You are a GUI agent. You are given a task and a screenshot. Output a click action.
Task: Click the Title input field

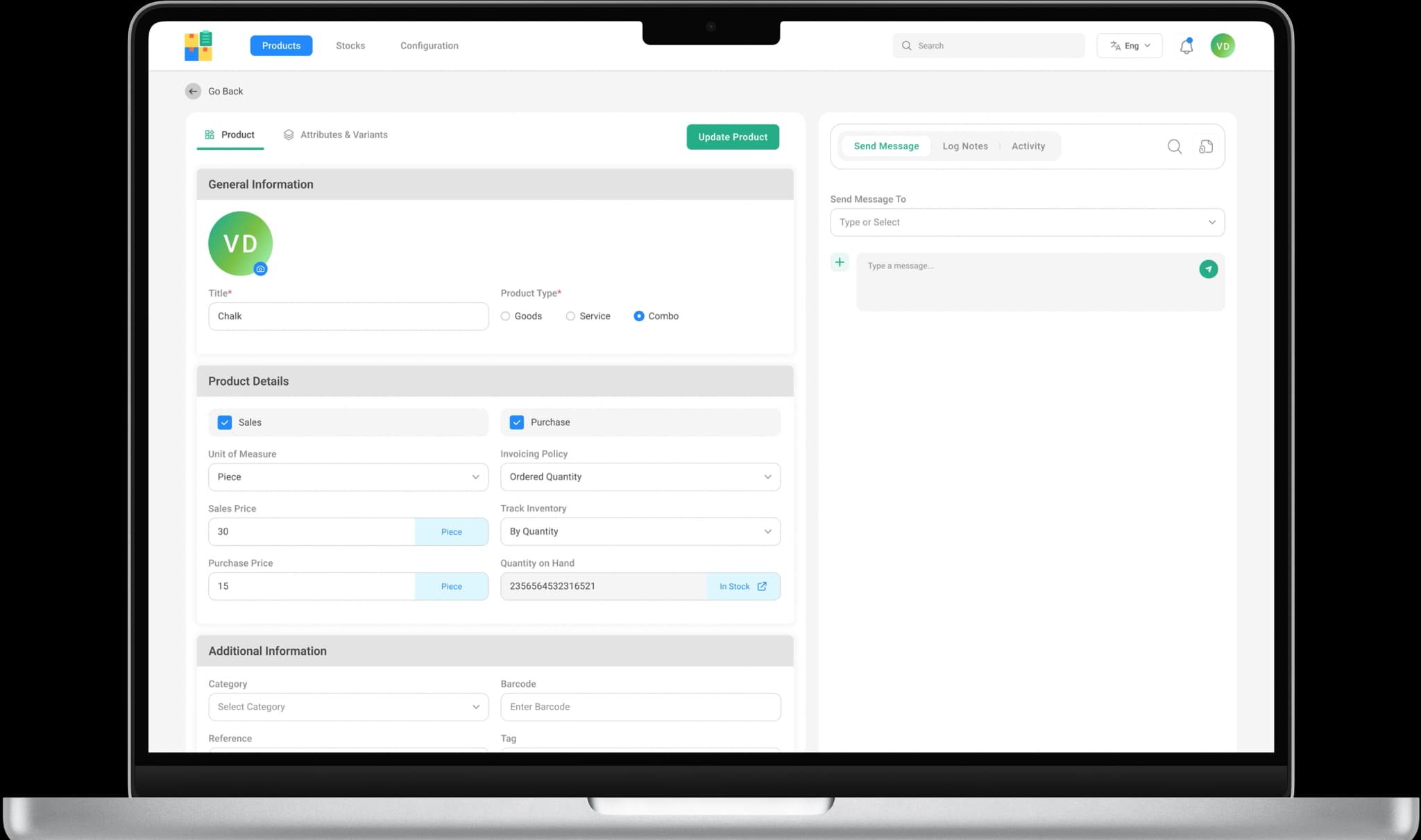point(348,316)
